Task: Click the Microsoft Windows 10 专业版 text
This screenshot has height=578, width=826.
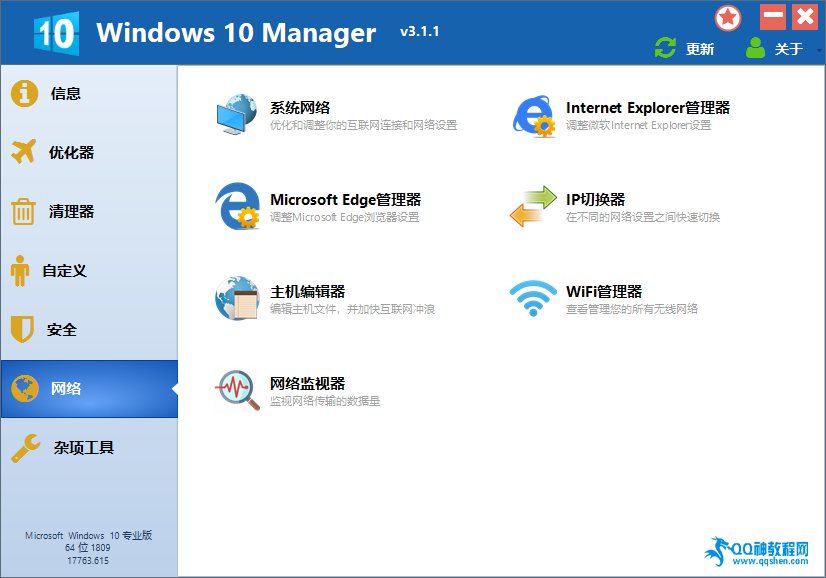Action: tap(88, 535)
